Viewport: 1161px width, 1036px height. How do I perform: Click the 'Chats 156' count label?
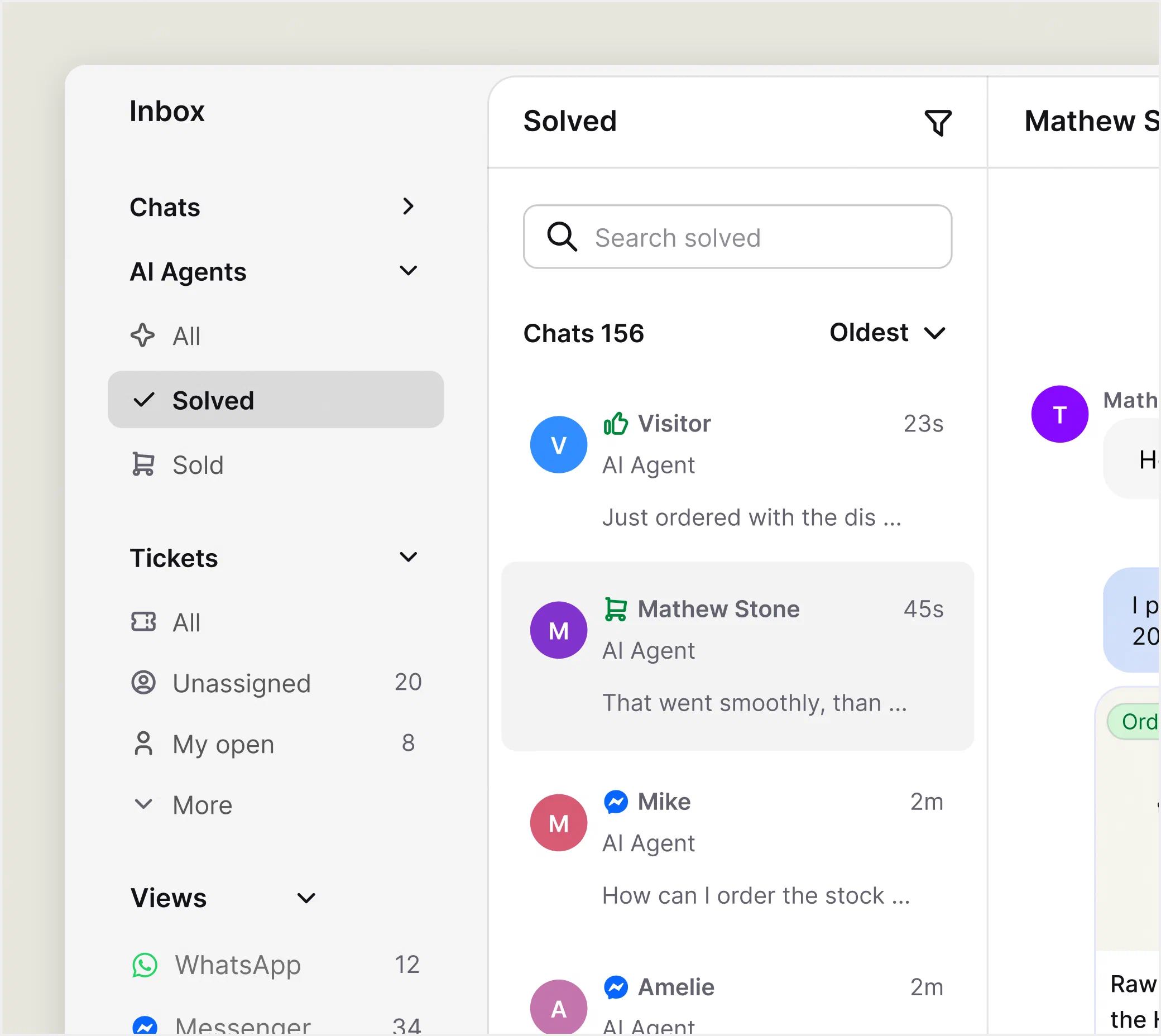(x=583, y=333)
